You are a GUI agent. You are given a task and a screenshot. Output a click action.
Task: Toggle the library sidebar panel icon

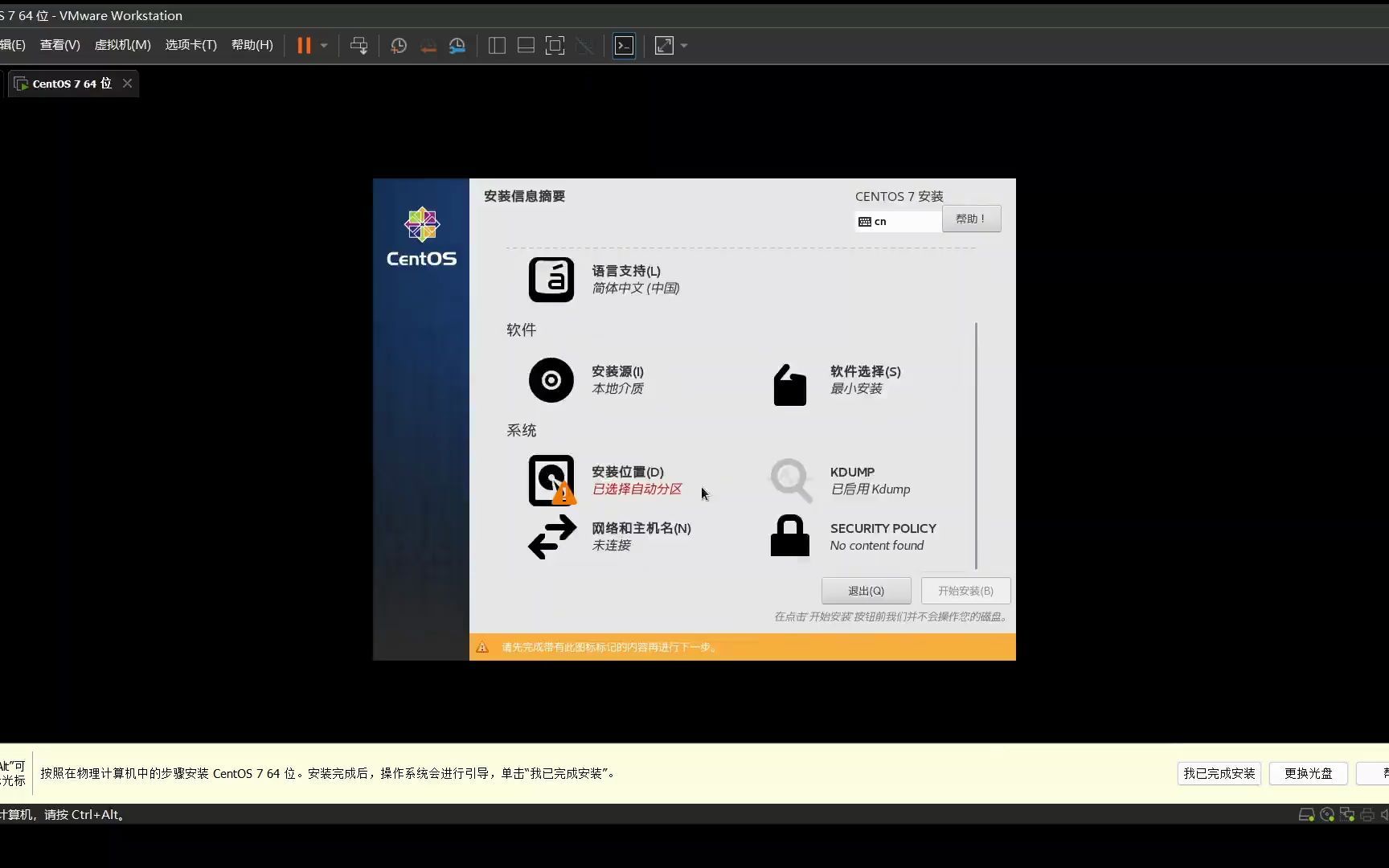pos(497,45)
